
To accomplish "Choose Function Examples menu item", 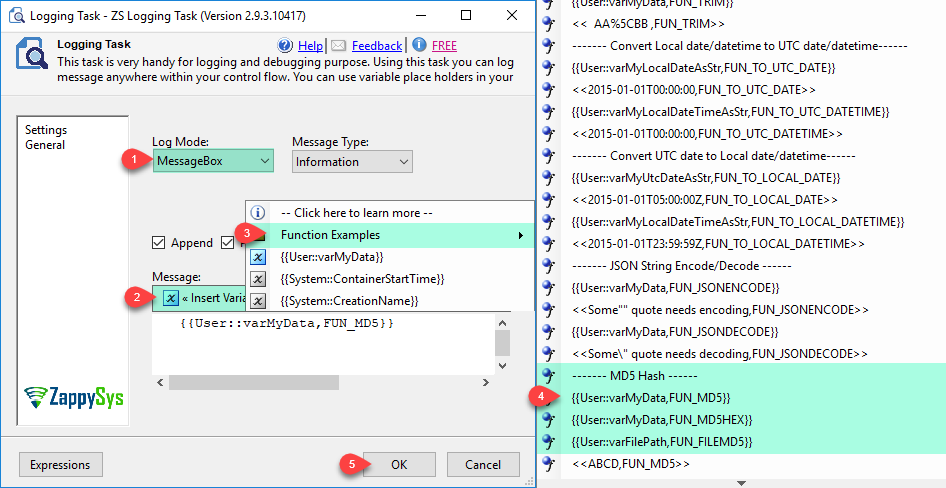I will [x=390, y=235].
